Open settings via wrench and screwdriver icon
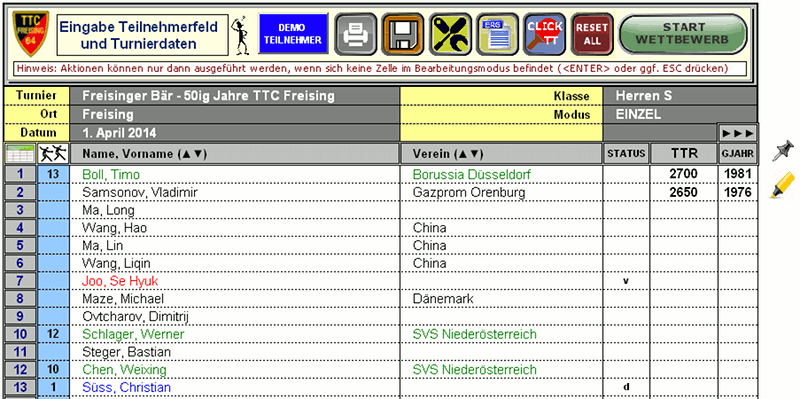 click(450, 34)
